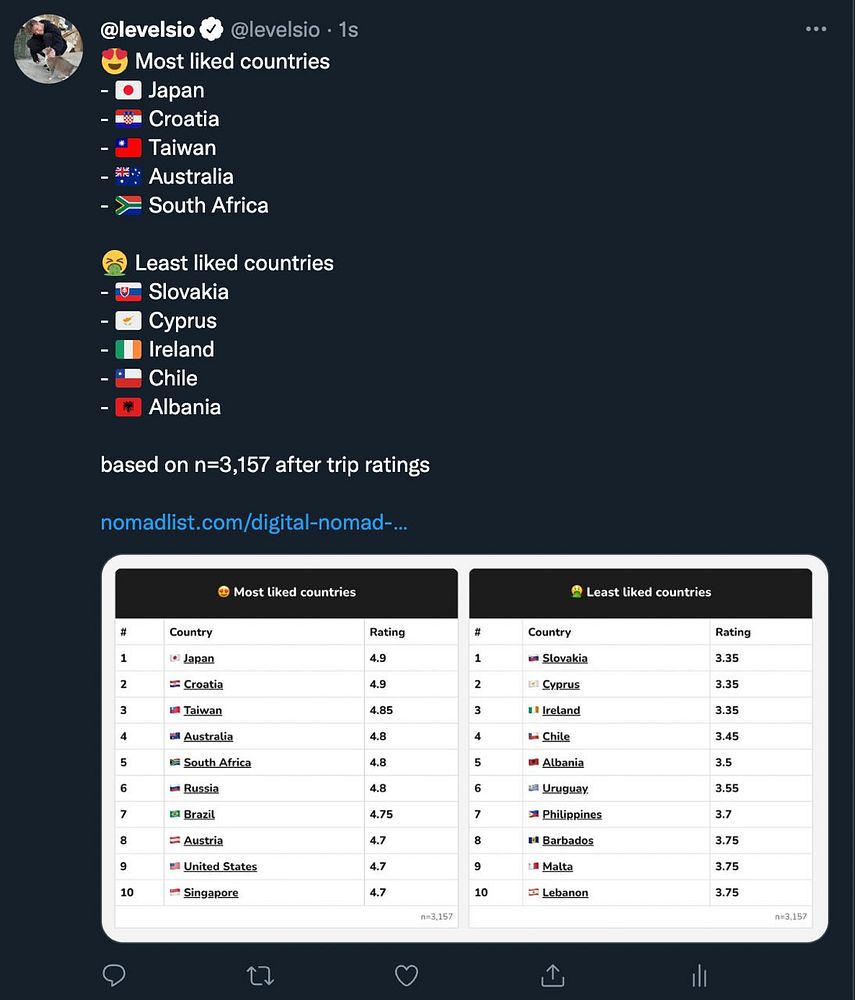View tweet analytics bar chart icon

(699, 975)
